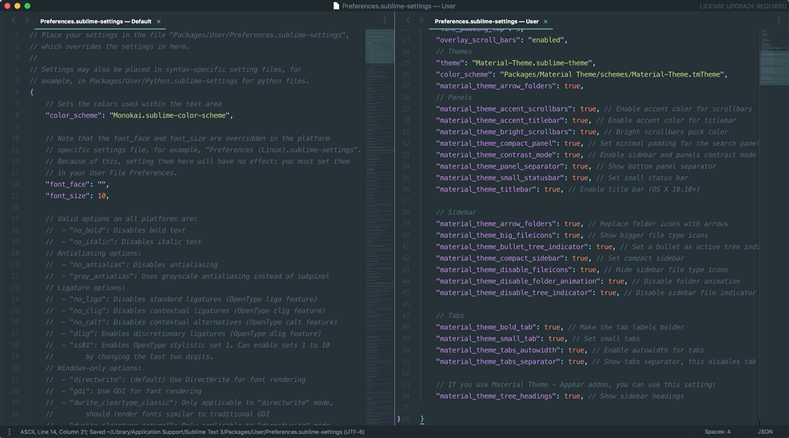The width and height of the screenshot is (789, 438).
Task: Open the right pane's tab list dropdown
Action: 778,21
